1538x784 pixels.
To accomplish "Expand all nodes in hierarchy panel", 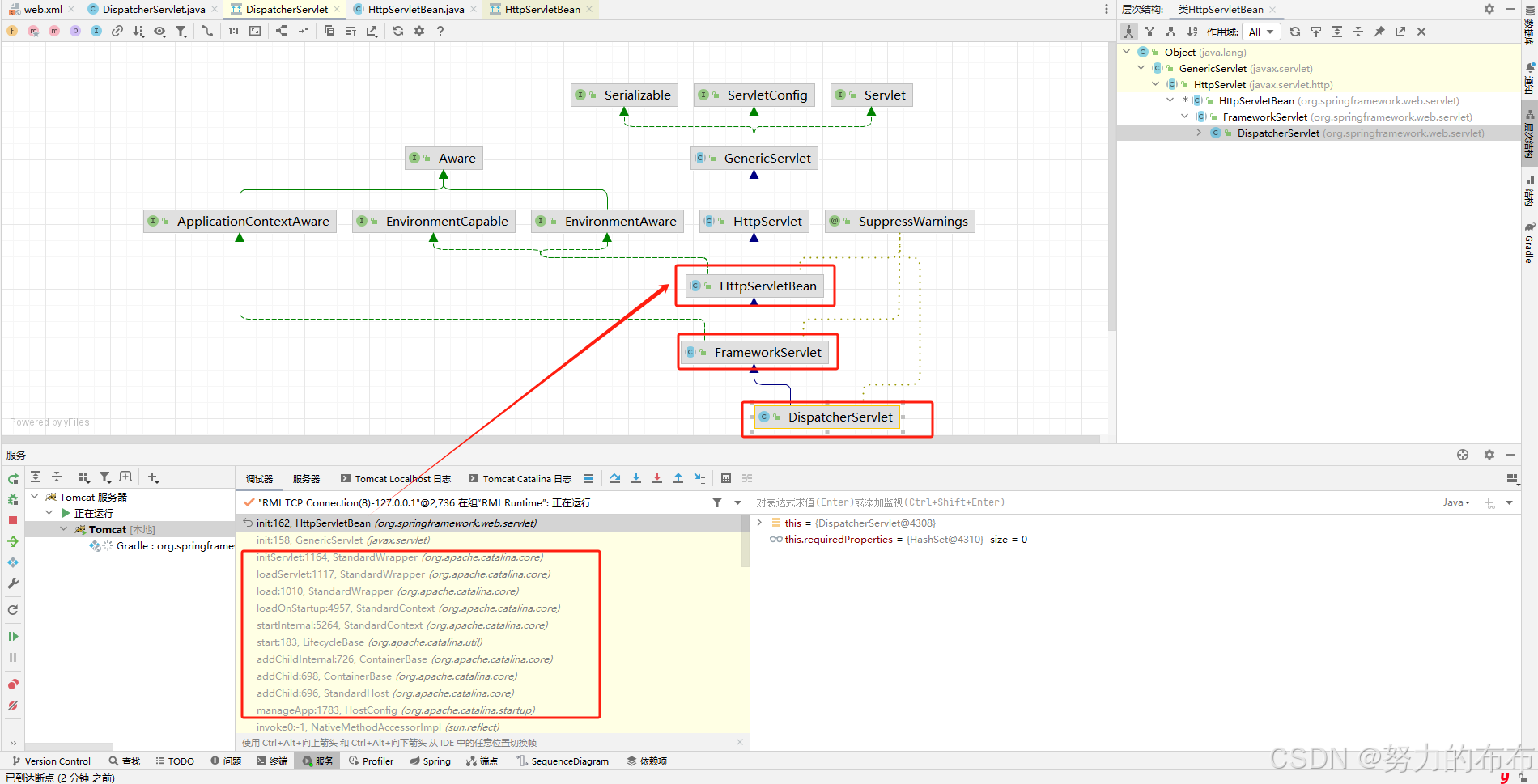I will (x=1337, y=32).
